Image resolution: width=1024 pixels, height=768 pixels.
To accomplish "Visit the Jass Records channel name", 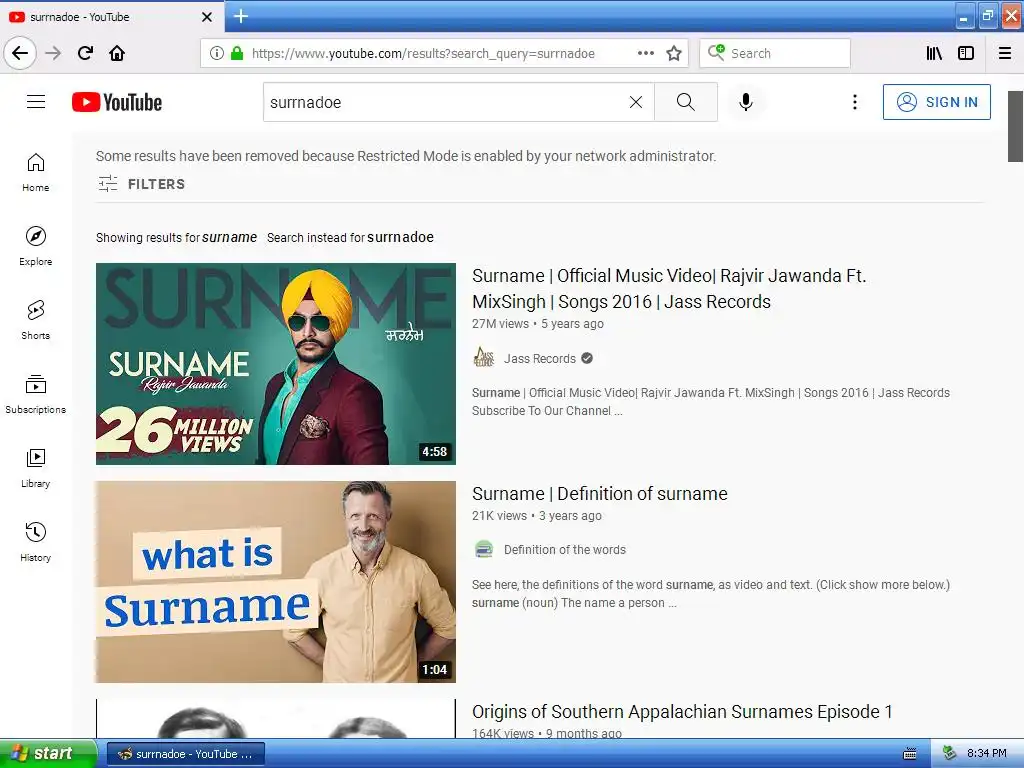I will pyautogui.click(x=539, y=359).
